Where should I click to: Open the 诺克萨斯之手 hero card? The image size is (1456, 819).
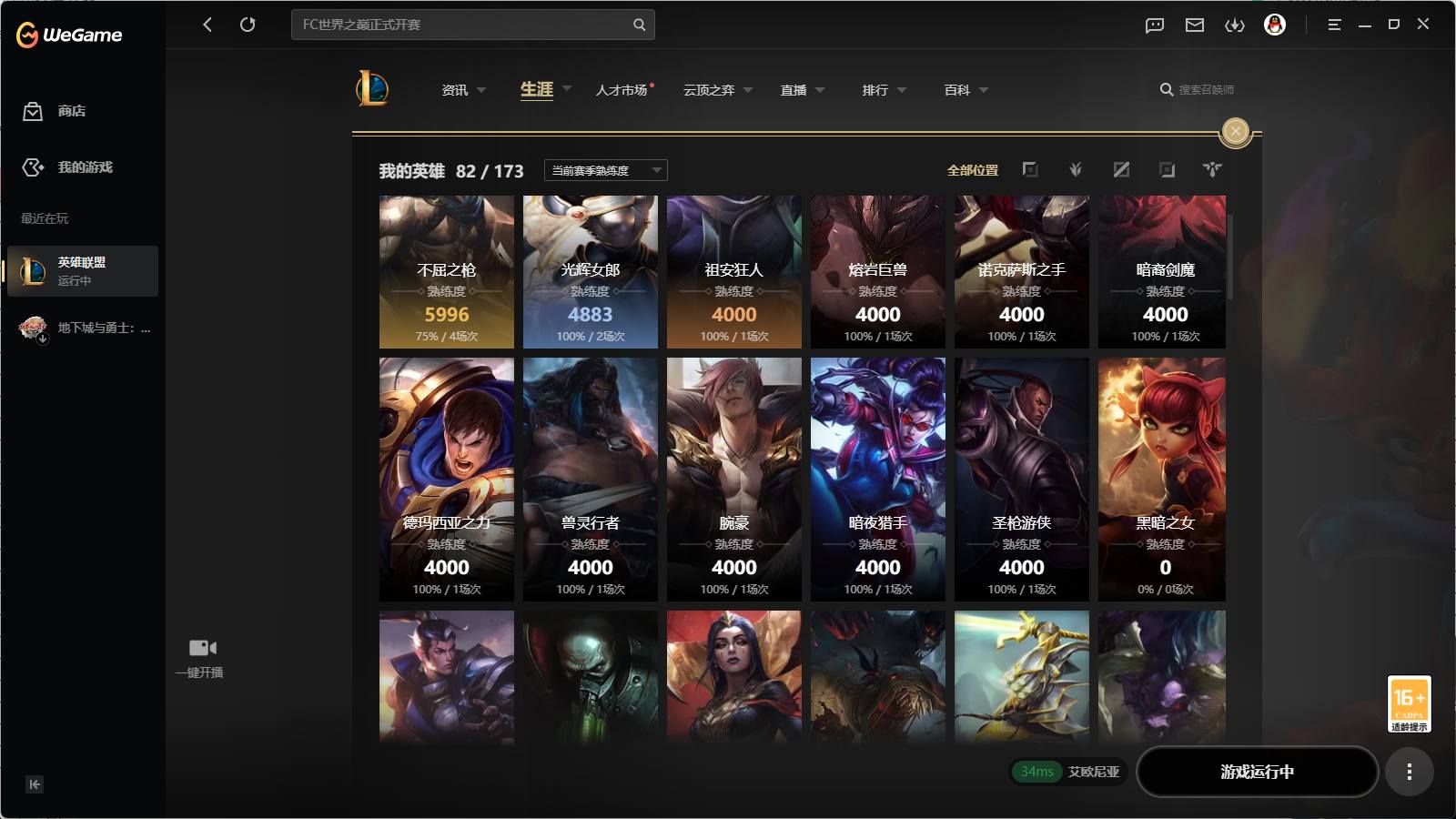pos(1022,272)
